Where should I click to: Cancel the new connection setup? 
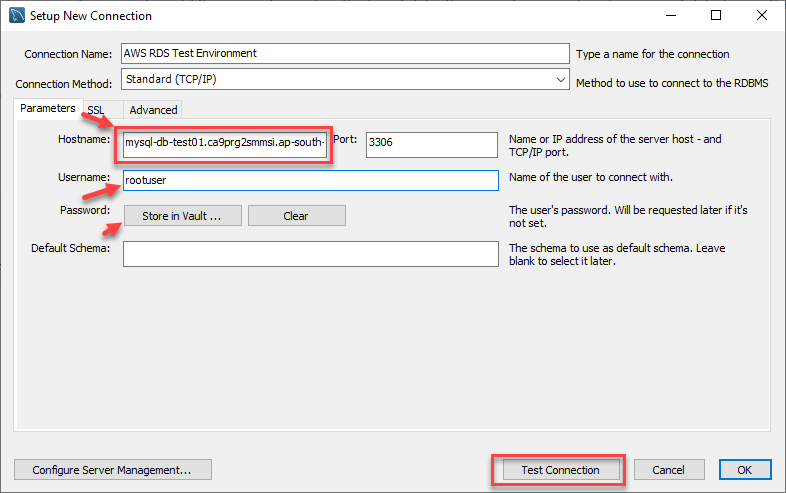[669, 470]
